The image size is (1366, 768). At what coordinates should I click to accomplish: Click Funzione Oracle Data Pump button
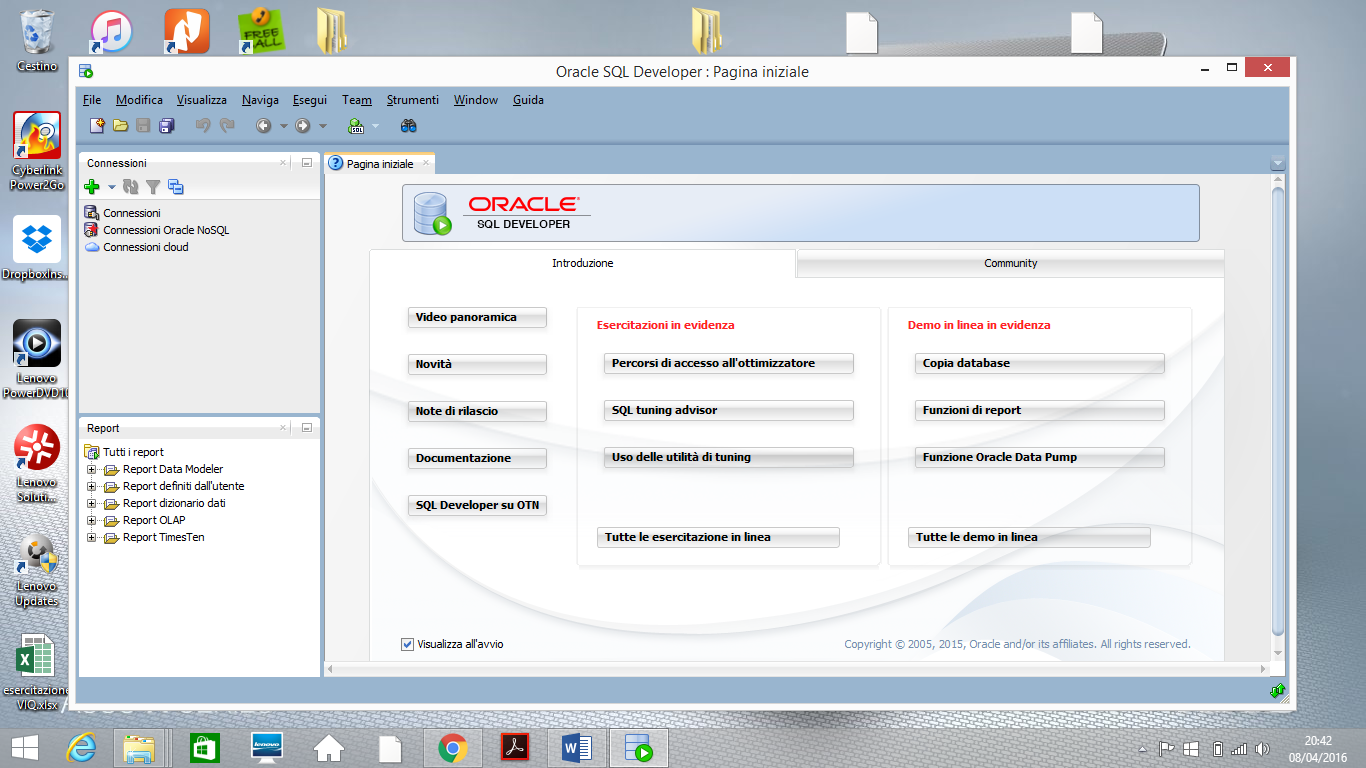1040,457
